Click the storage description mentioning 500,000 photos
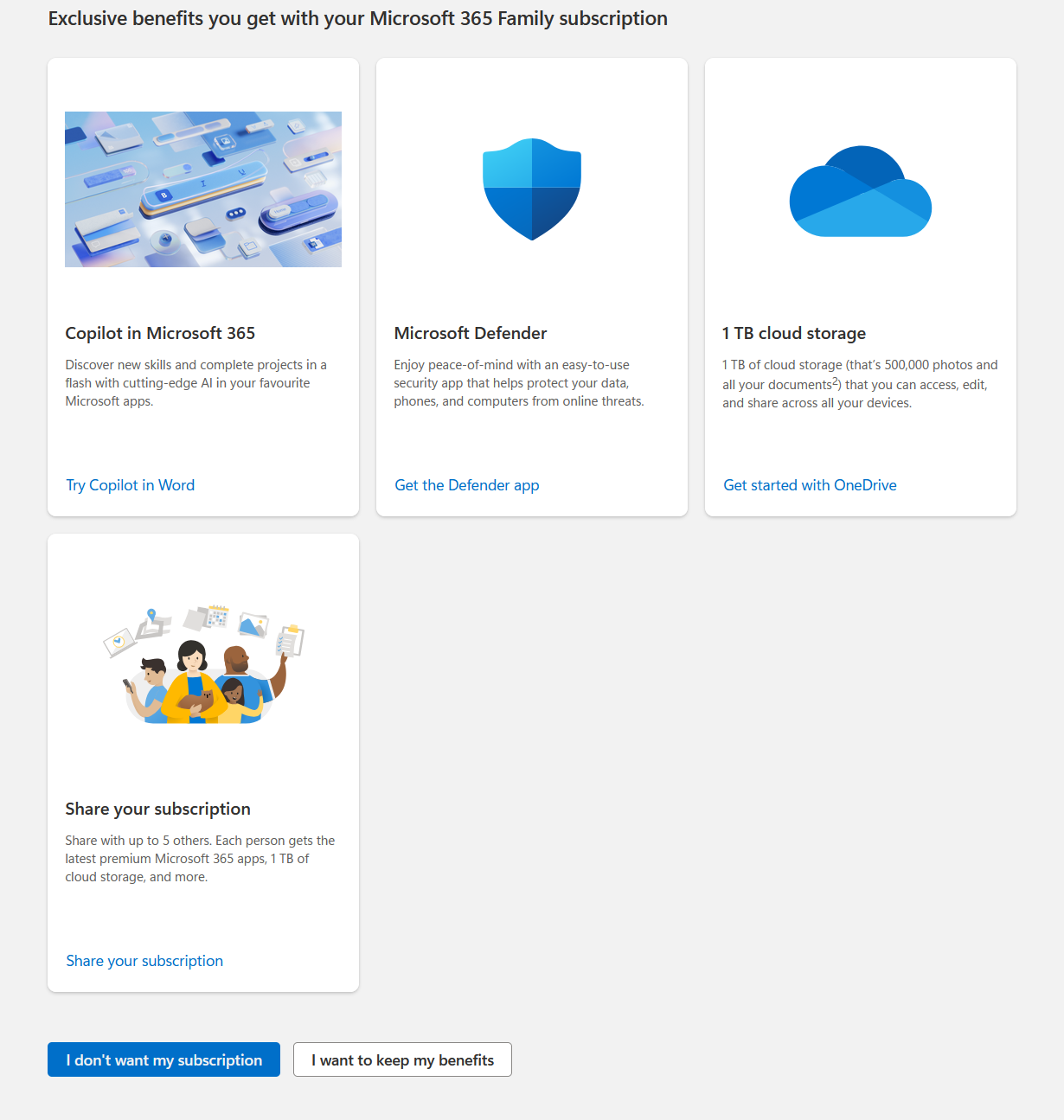Screen dimensions: 1064x1120 [x=860, y=383]
